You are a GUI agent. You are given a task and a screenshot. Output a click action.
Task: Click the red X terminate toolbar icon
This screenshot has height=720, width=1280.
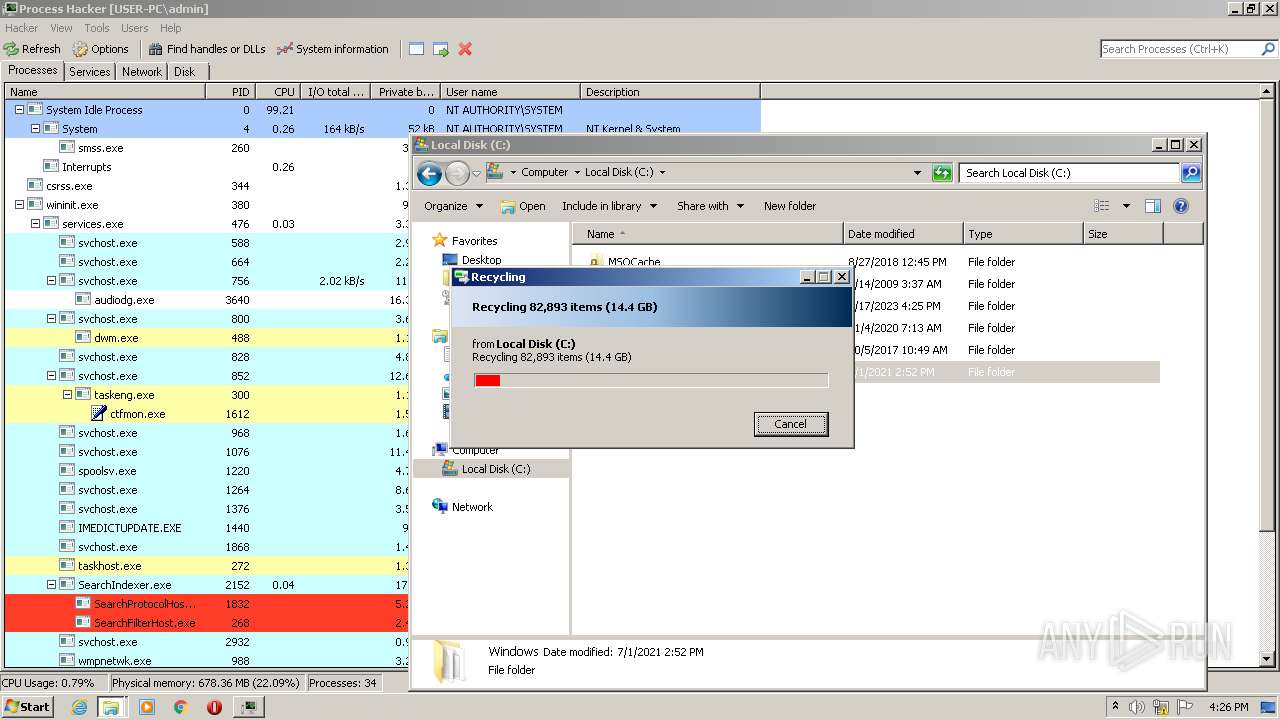(465, 48)
